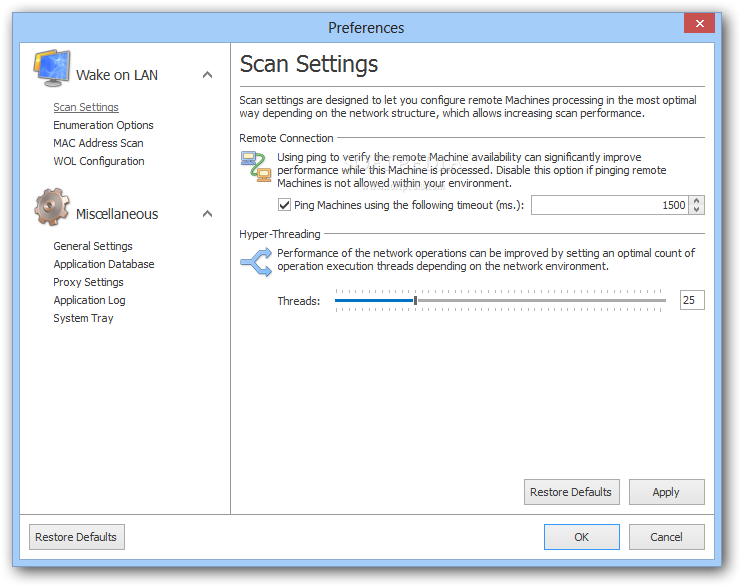Click the Hyper-Threading group label

coord(280,234)
